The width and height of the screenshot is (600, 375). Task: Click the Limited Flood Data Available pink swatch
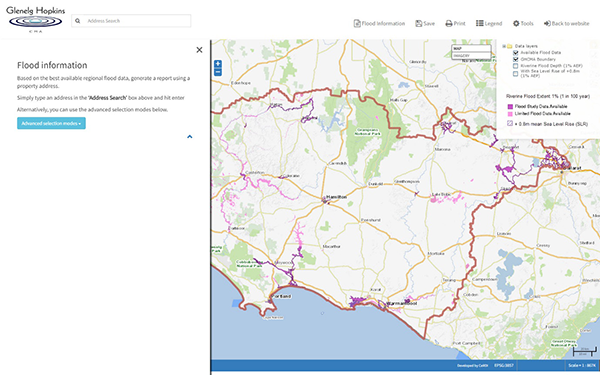pyautogui.click(x=510, y=114)
